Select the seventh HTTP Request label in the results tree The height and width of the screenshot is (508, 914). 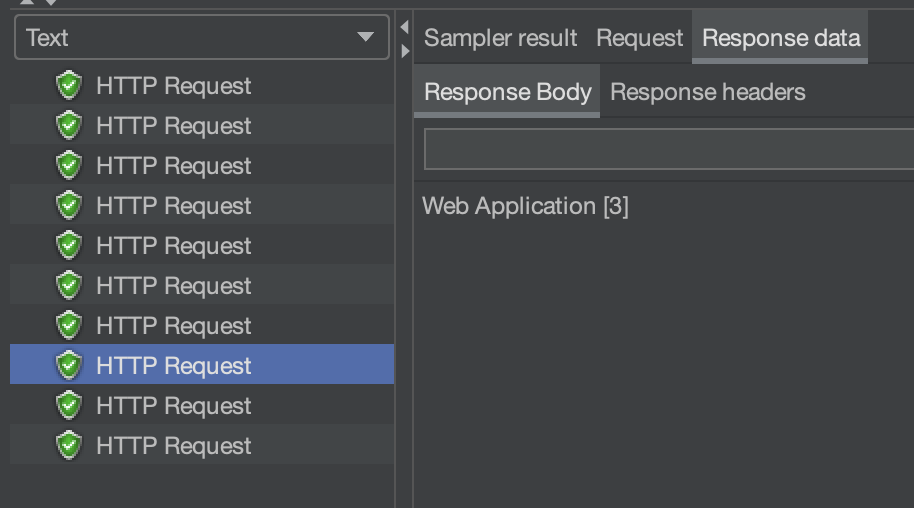[173, 326]
